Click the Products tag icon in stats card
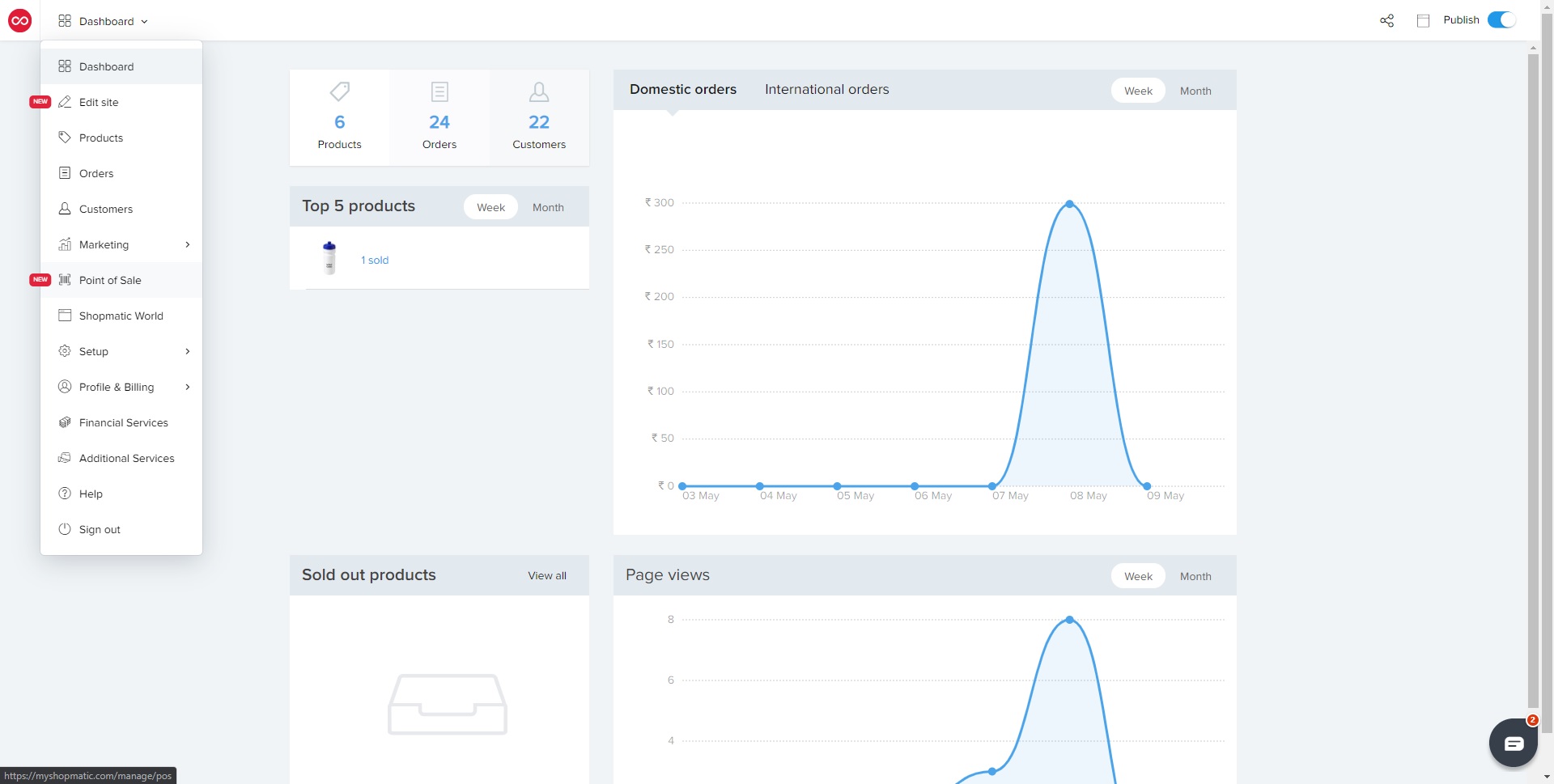Image resolution: width=1554 pixels, height=784 pixels. pyautogui.click(x=340, y=91)
